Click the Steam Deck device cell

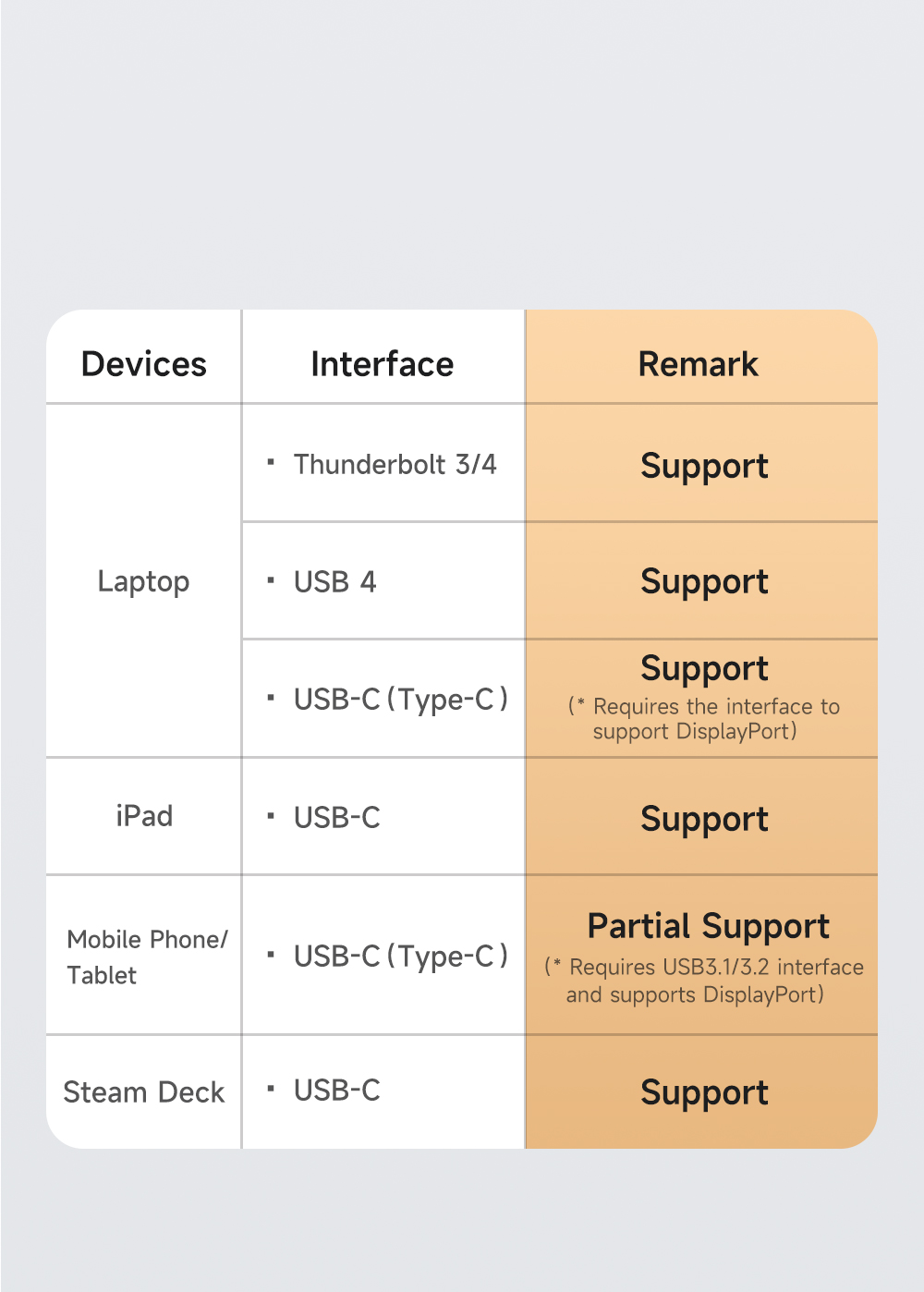(x=144, y=1092)
